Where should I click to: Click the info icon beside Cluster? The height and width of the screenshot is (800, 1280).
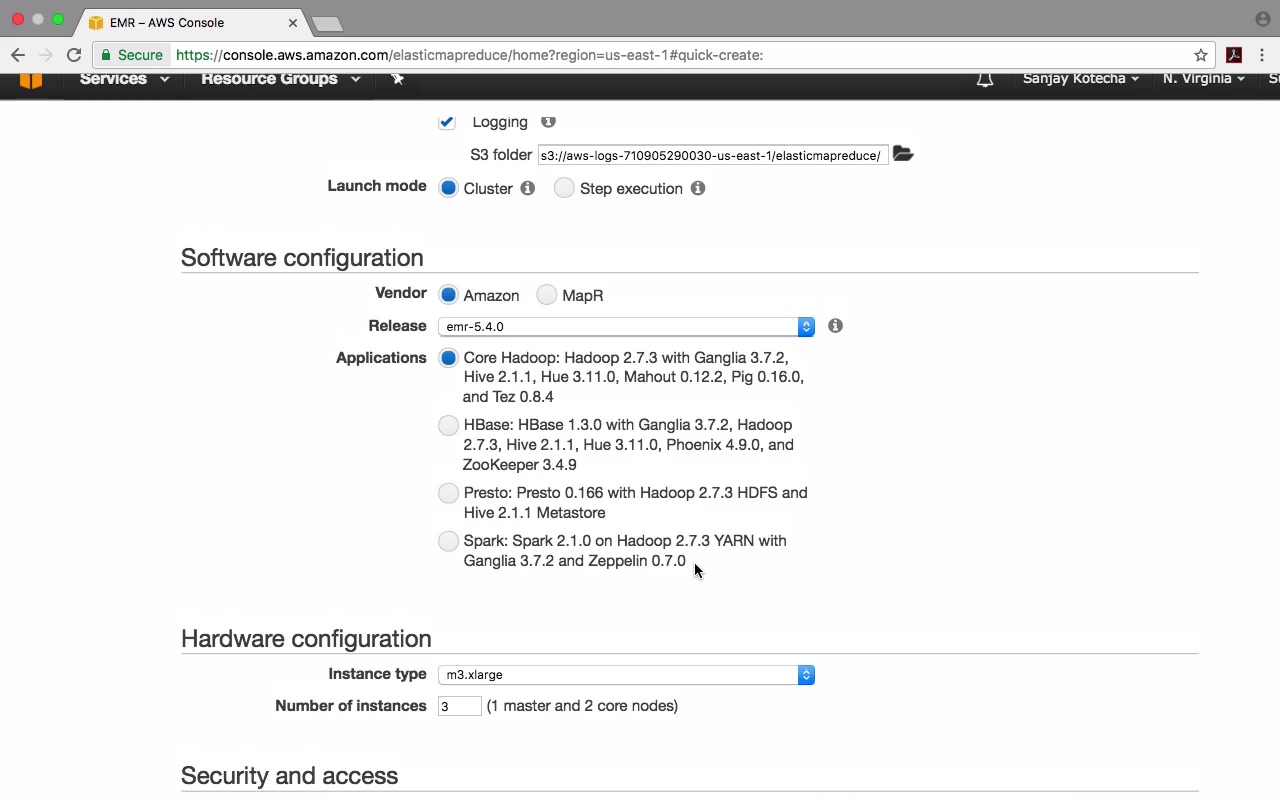(x=527, y=188)
